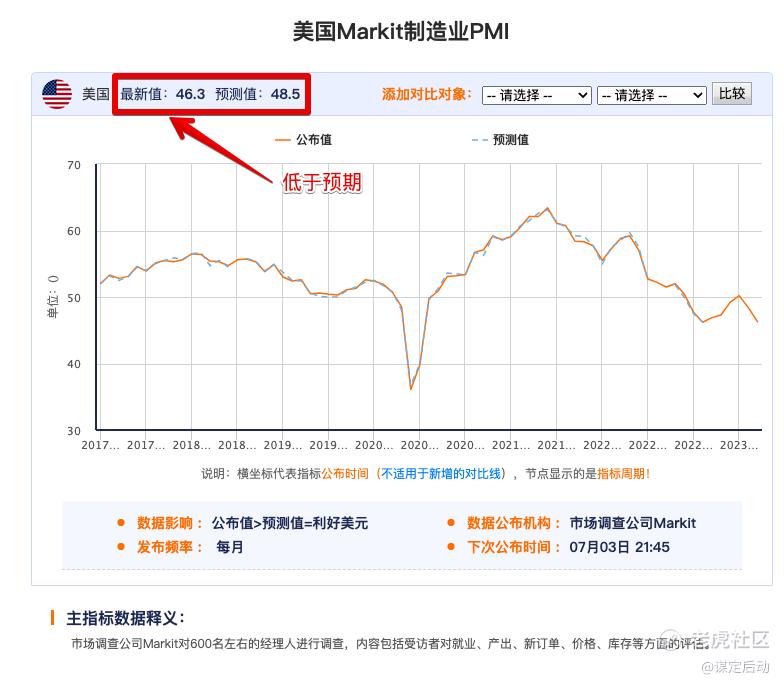Screen dimensions: 784x685
Task: Click the last x-axis label 2023...
Action: tap(738, 445)
